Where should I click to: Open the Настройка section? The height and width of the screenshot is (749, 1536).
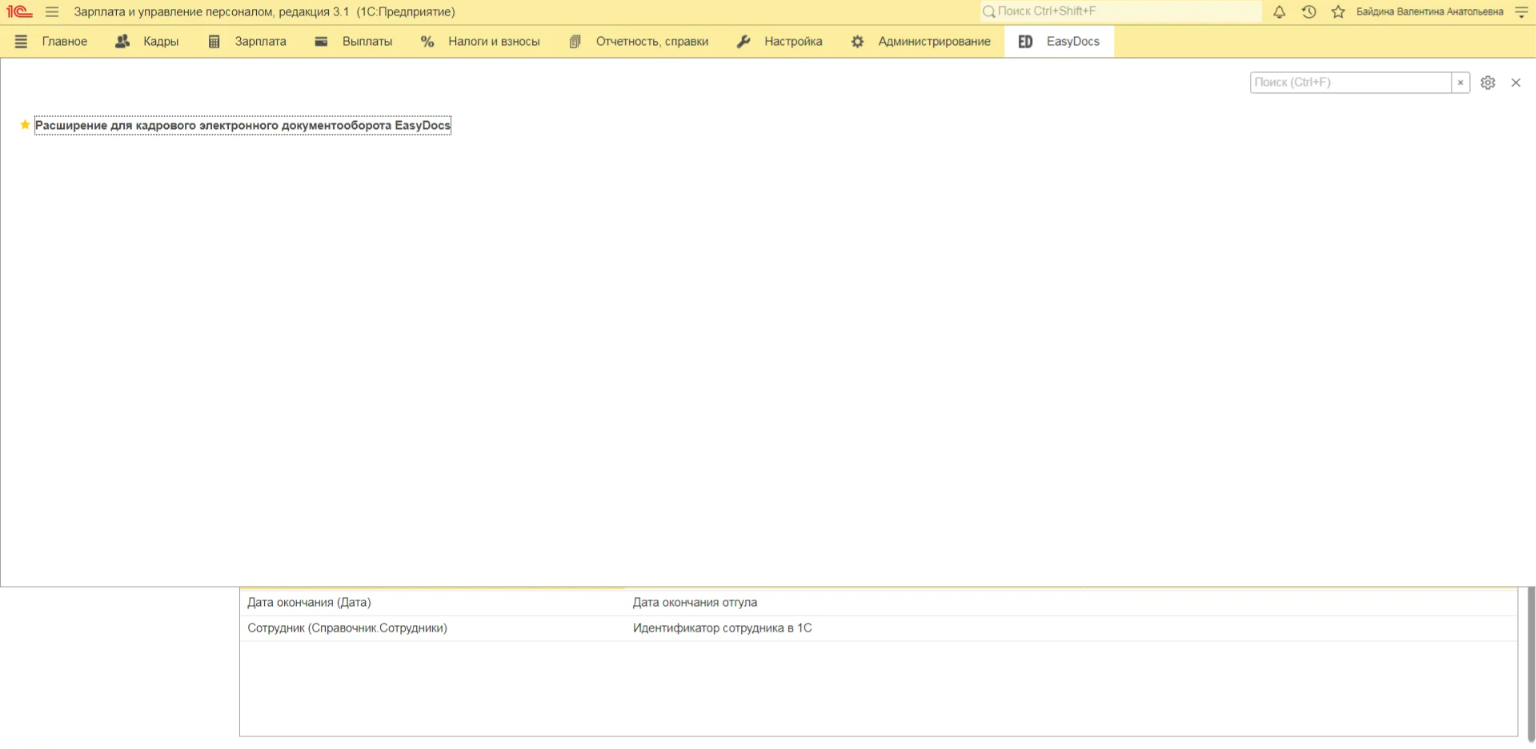[780, 42]
